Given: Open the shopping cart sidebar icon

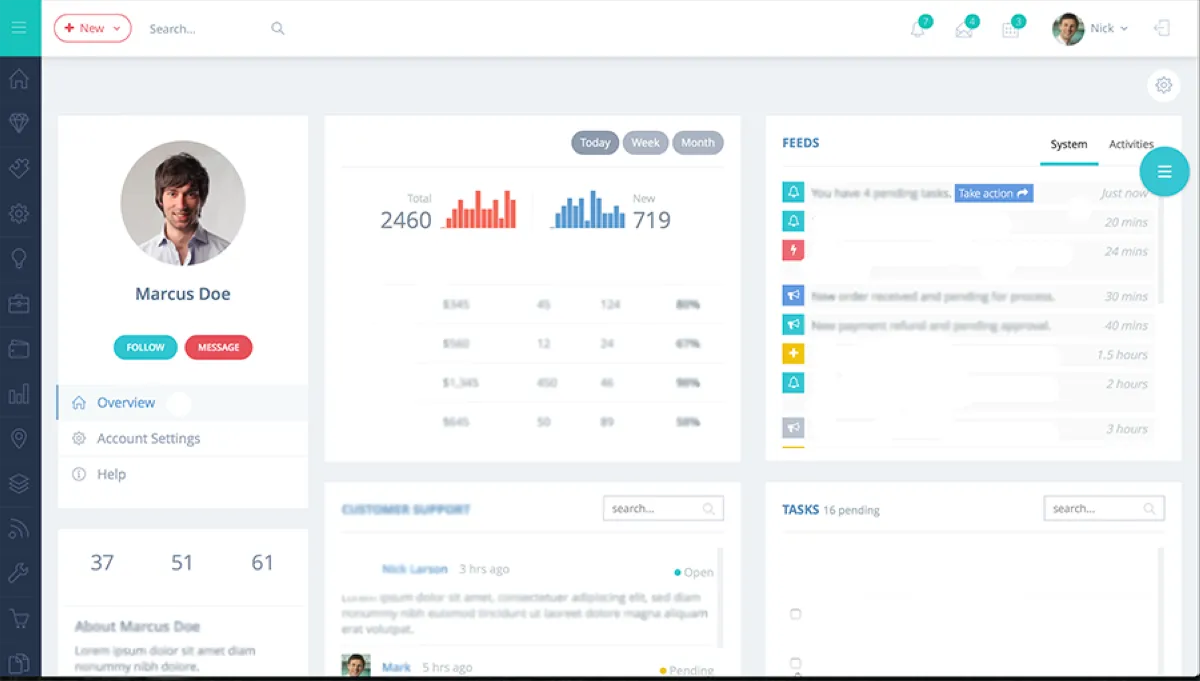Looking at the screenshot, I should [x=19, y=618].
